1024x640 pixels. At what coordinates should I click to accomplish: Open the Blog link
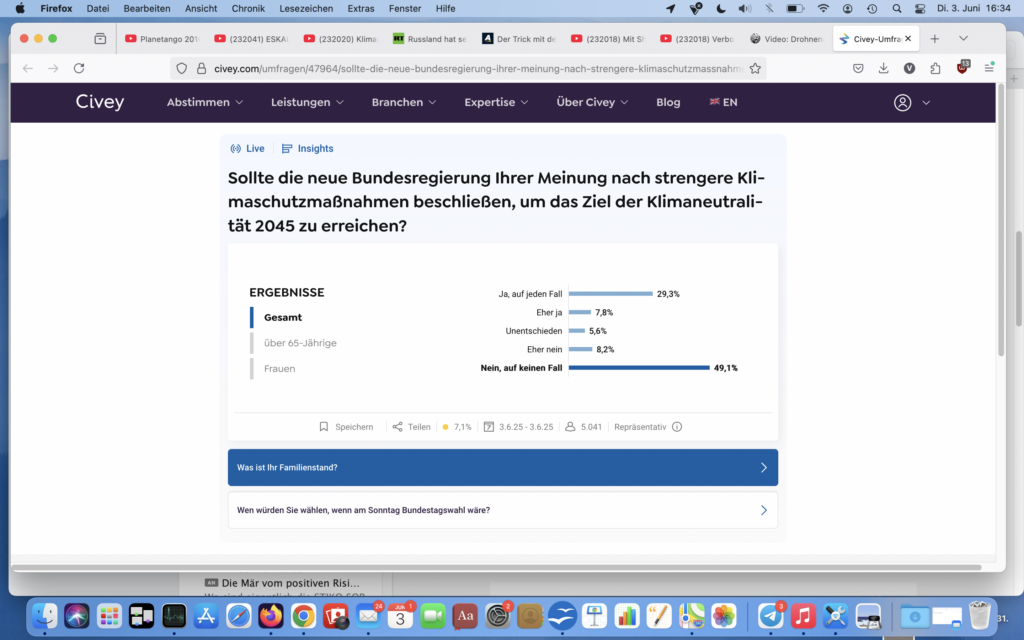(x=668, y=103)
